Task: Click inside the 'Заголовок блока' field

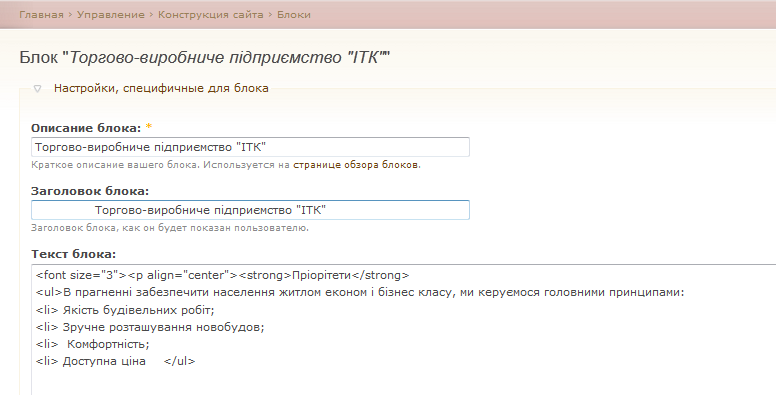Action: (x=250, y=210)
